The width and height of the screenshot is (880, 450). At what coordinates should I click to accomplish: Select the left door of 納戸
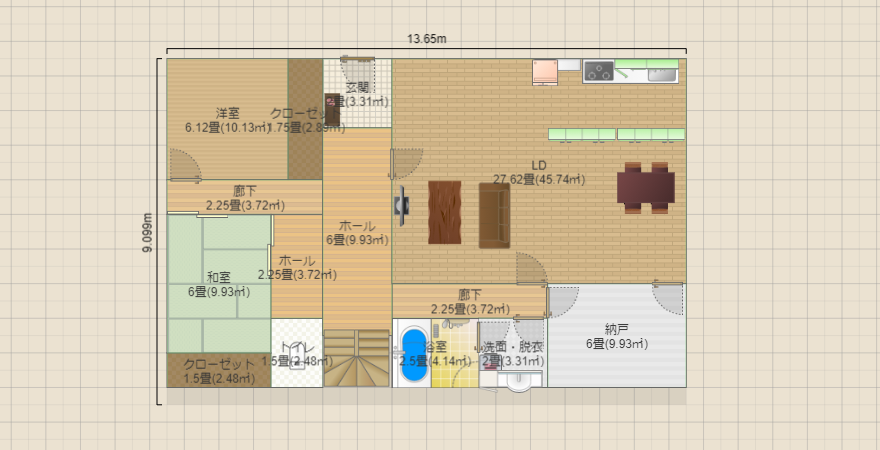[562, 302]
